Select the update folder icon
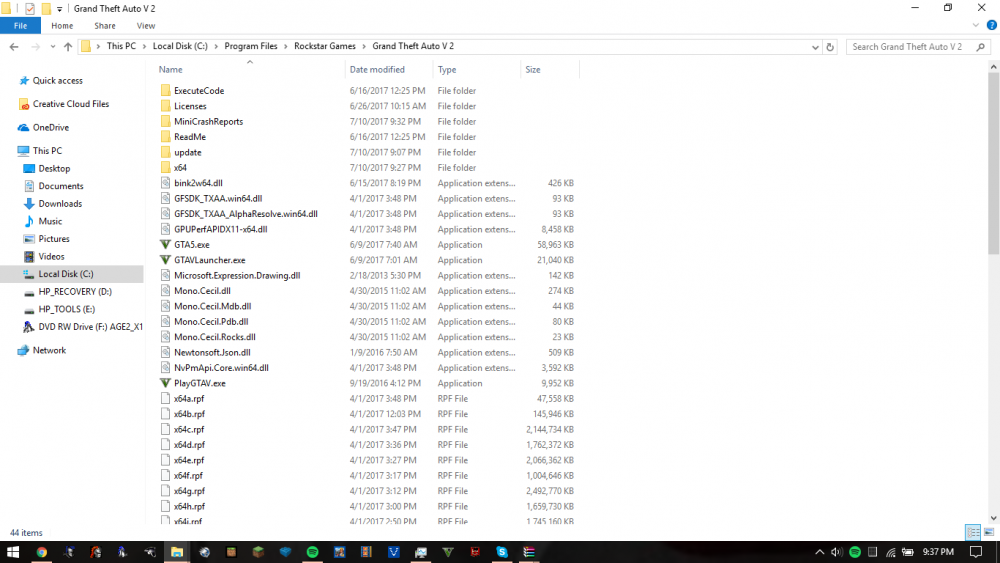 pyautogui.click(x=165, y=152)
